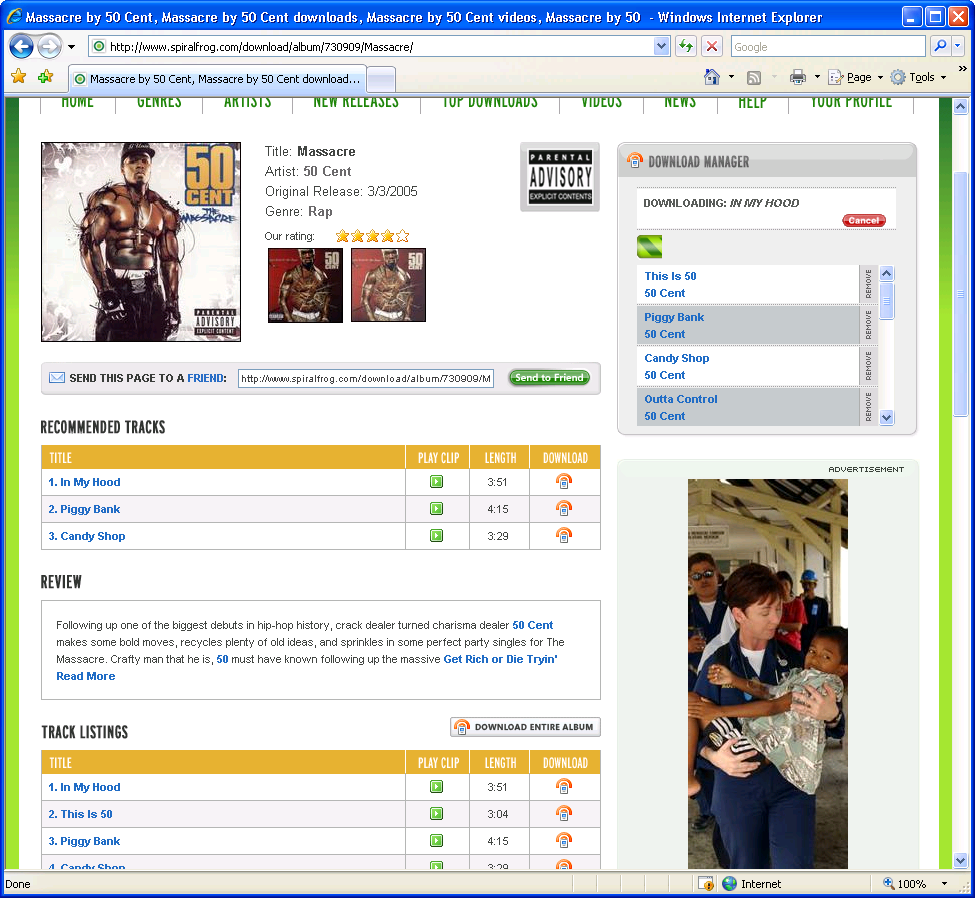Screen dimensions: 975x898
Task: Remove Candy Shop from download queue
Action: click(x=868, y=366)
